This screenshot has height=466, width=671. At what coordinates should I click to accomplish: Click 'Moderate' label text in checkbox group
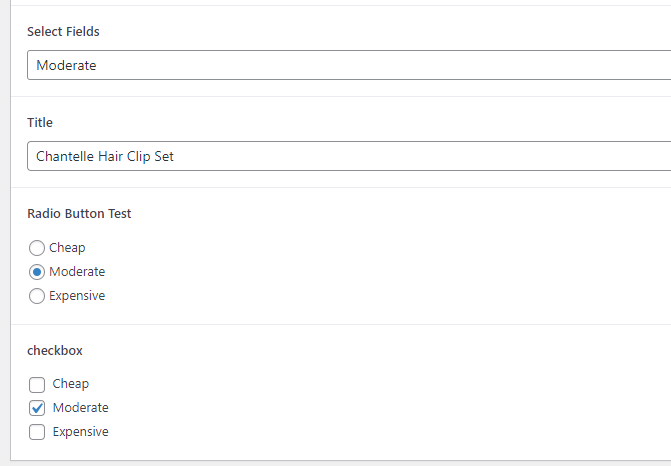80,408
